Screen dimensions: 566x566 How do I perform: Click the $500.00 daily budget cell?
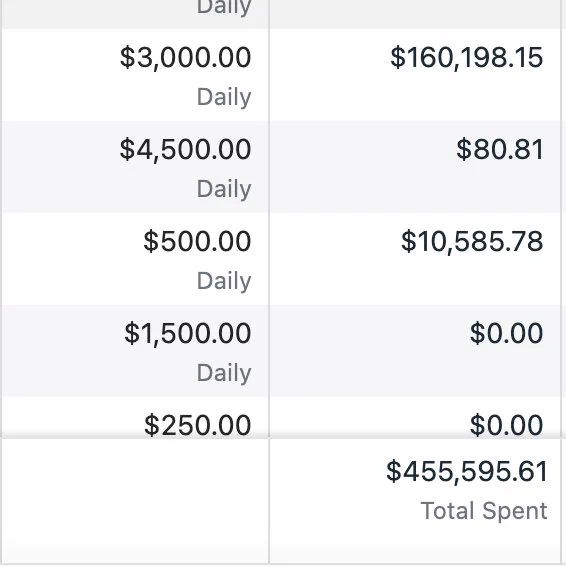click(x=135, y=259)
